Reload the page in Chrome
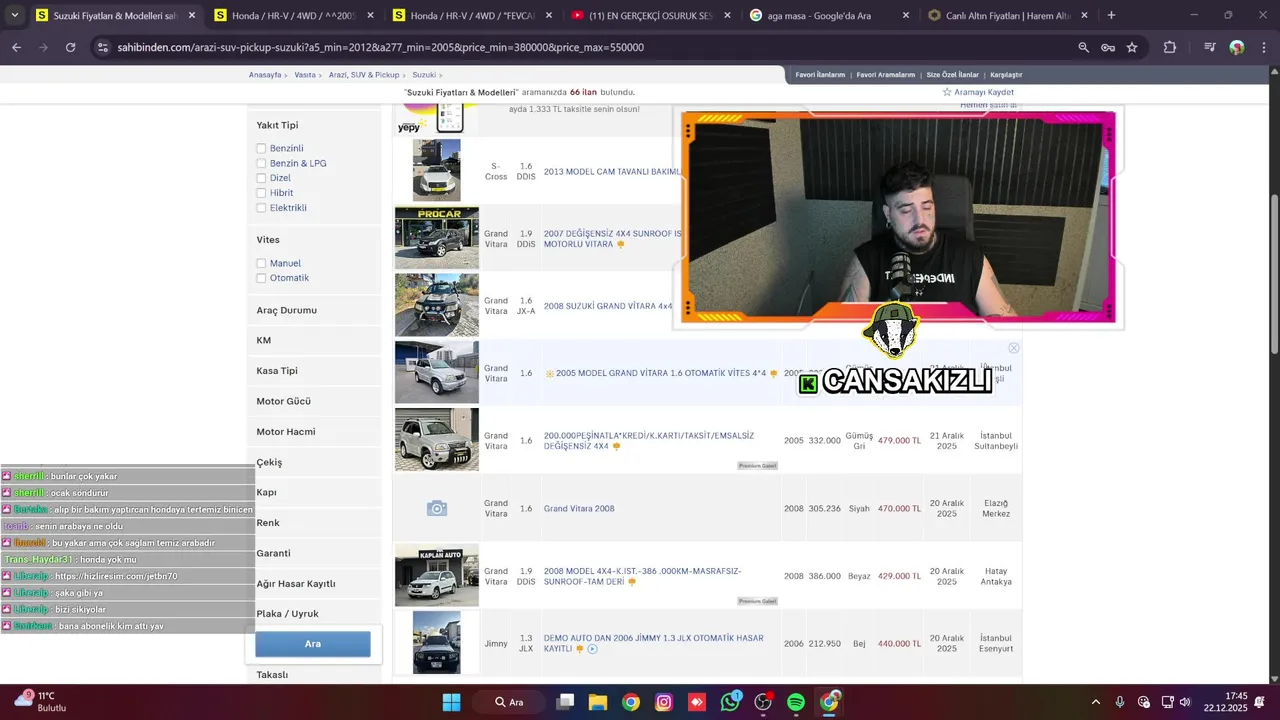 tap(70, 47)
